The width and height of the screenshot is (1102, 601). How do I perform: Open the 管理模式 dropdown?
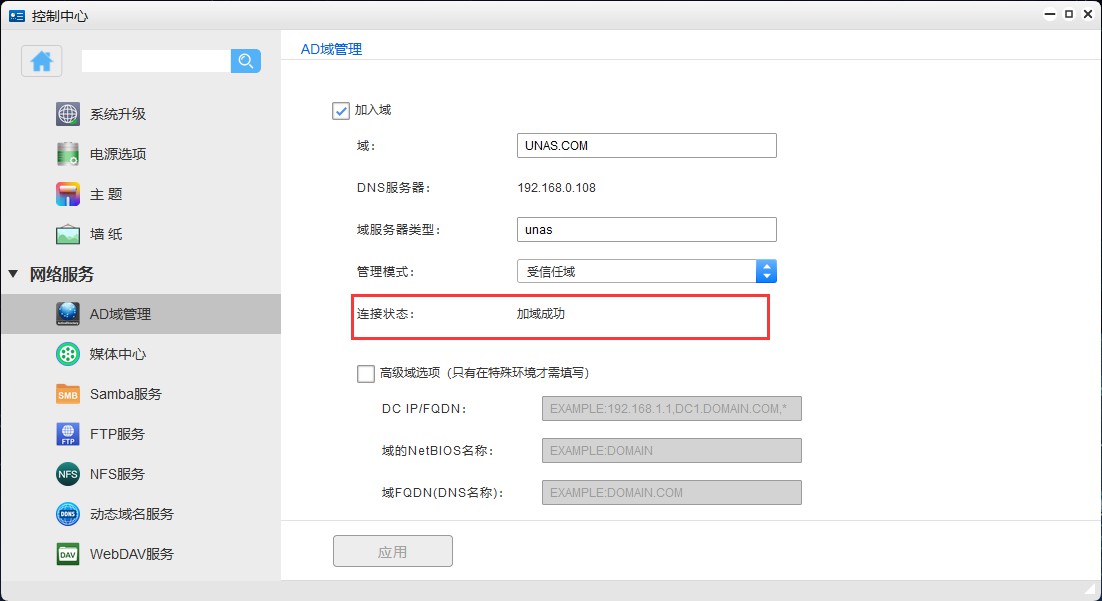766,271
